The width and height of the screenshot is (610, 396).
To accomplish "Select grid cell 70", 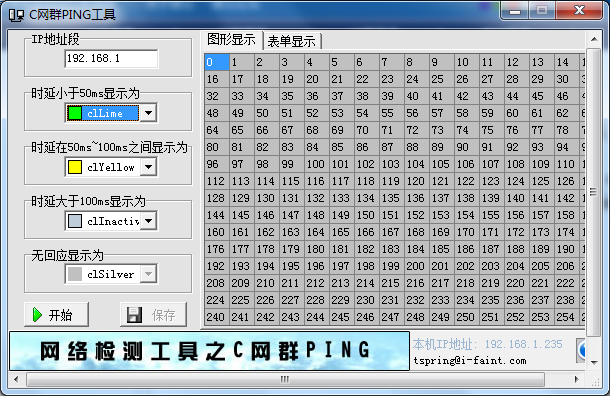I will pos(366,130).
